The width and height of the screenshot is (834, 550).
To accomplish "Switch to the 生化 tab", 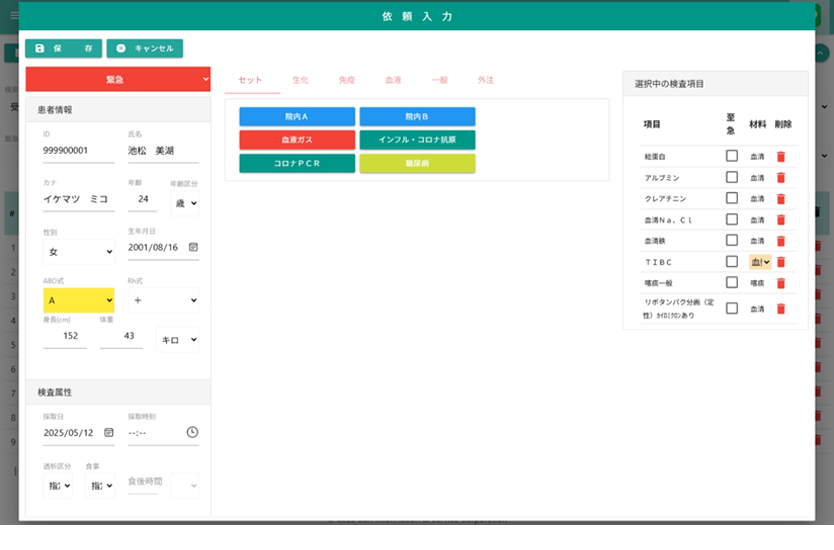I will 300,80.
